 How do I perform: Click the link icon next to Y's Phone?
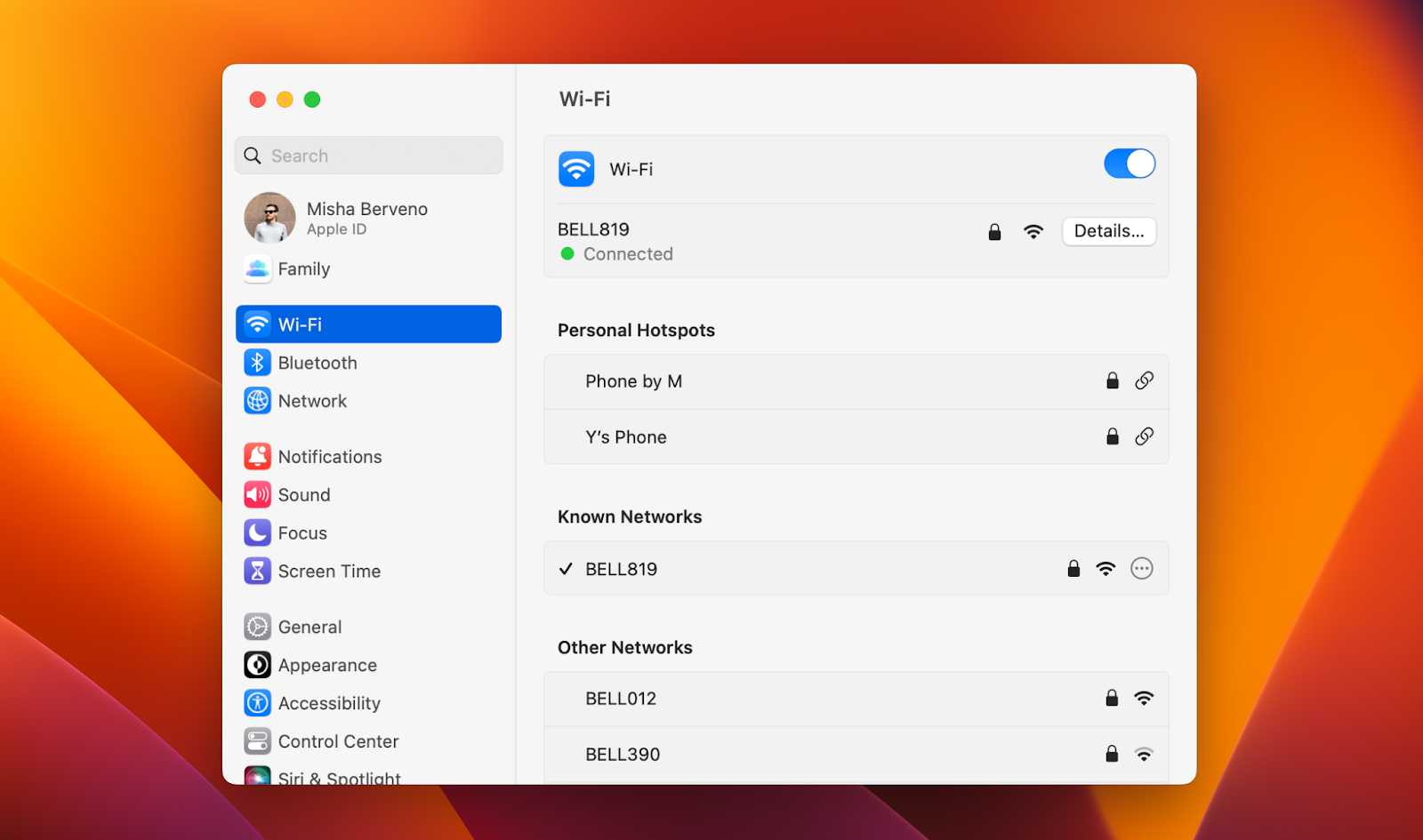(x=1144, y=436)
